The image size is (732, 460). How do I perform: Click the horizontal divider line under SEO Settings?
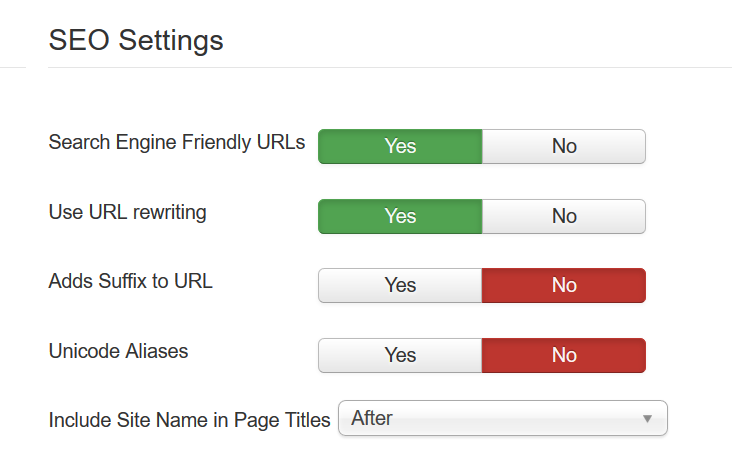tap(390, 67)
